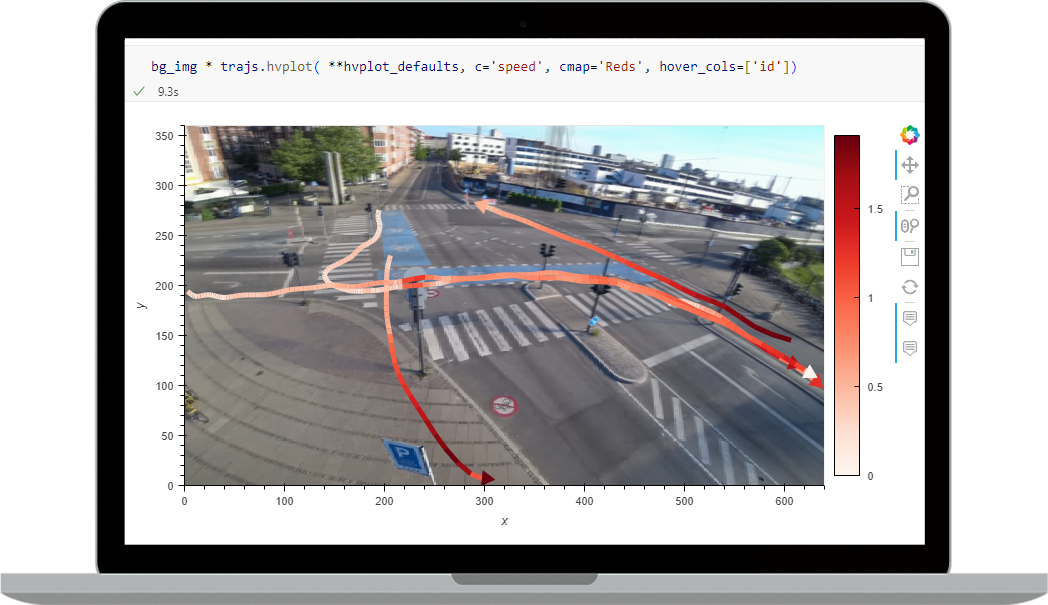Viewport: 1048px width, 605px height.
Task: Click the Reds speed colorbar
Action: point(846,305)
